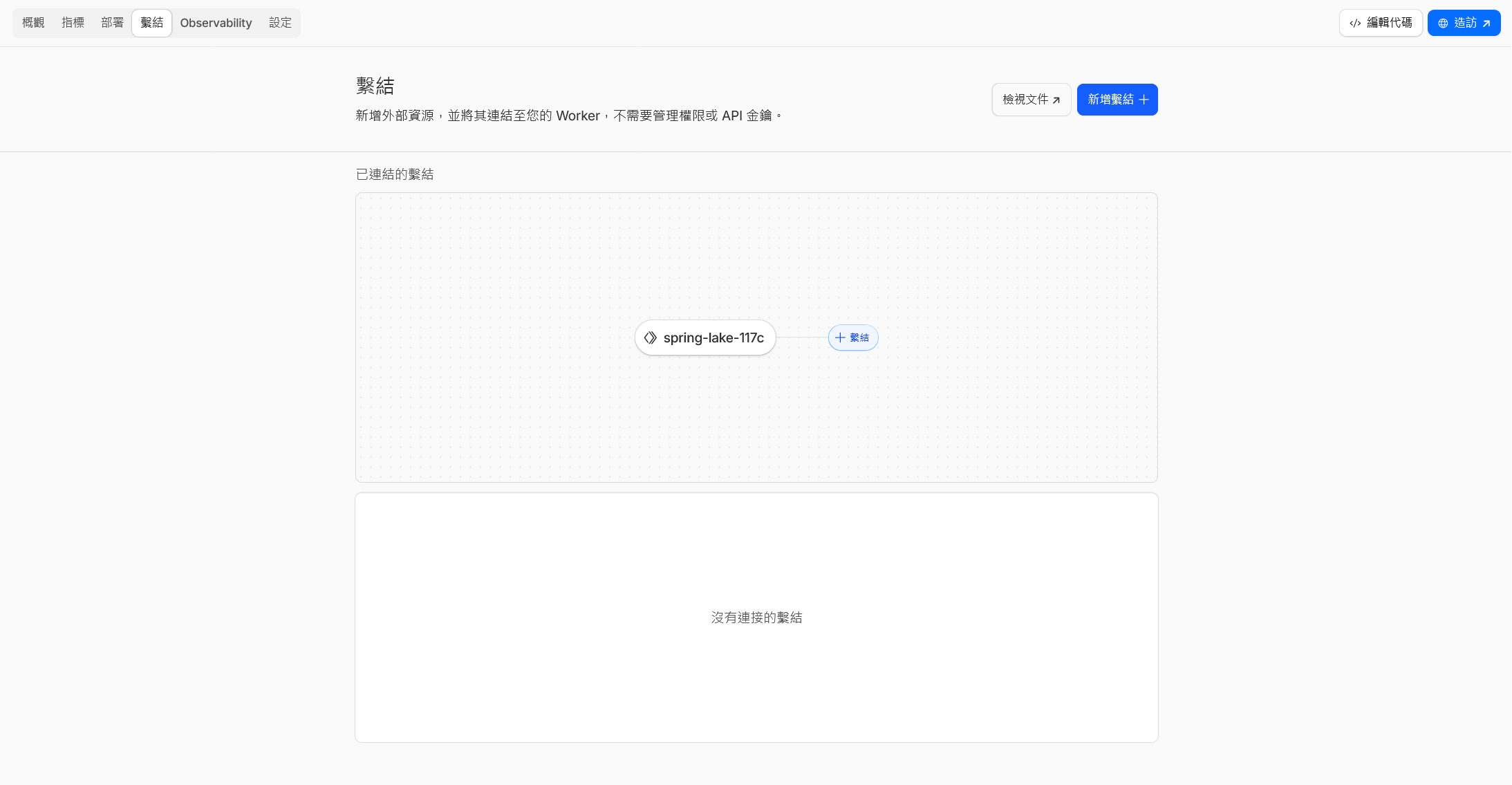This screenshot has height=785, width=1512.
Task: Click the plus icon in 新增繫結 button
Action: [x=1144, y=100]
